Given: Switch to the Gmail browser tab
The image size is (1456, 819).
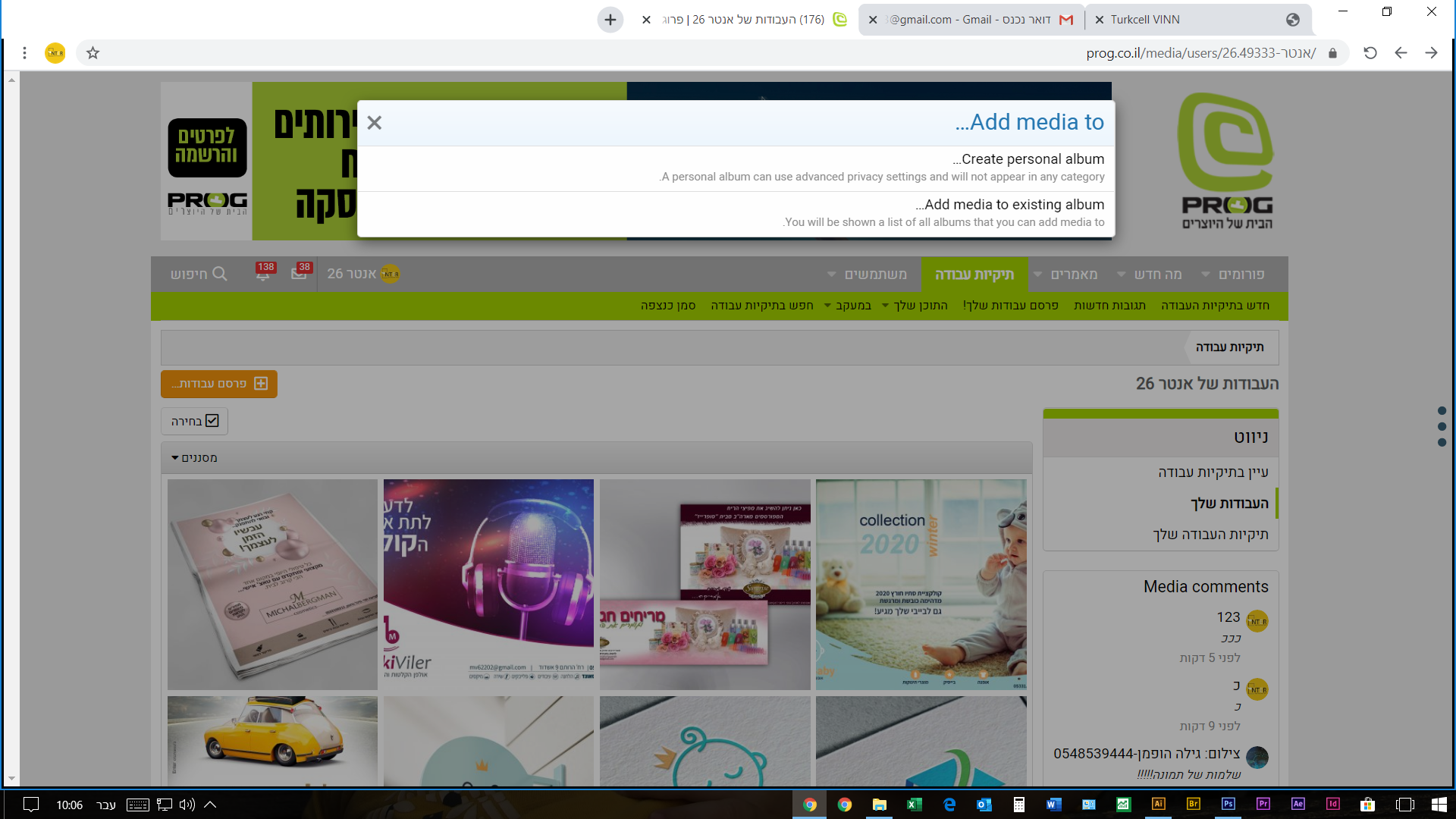Looking at the screenshot, I should point(971,20).
